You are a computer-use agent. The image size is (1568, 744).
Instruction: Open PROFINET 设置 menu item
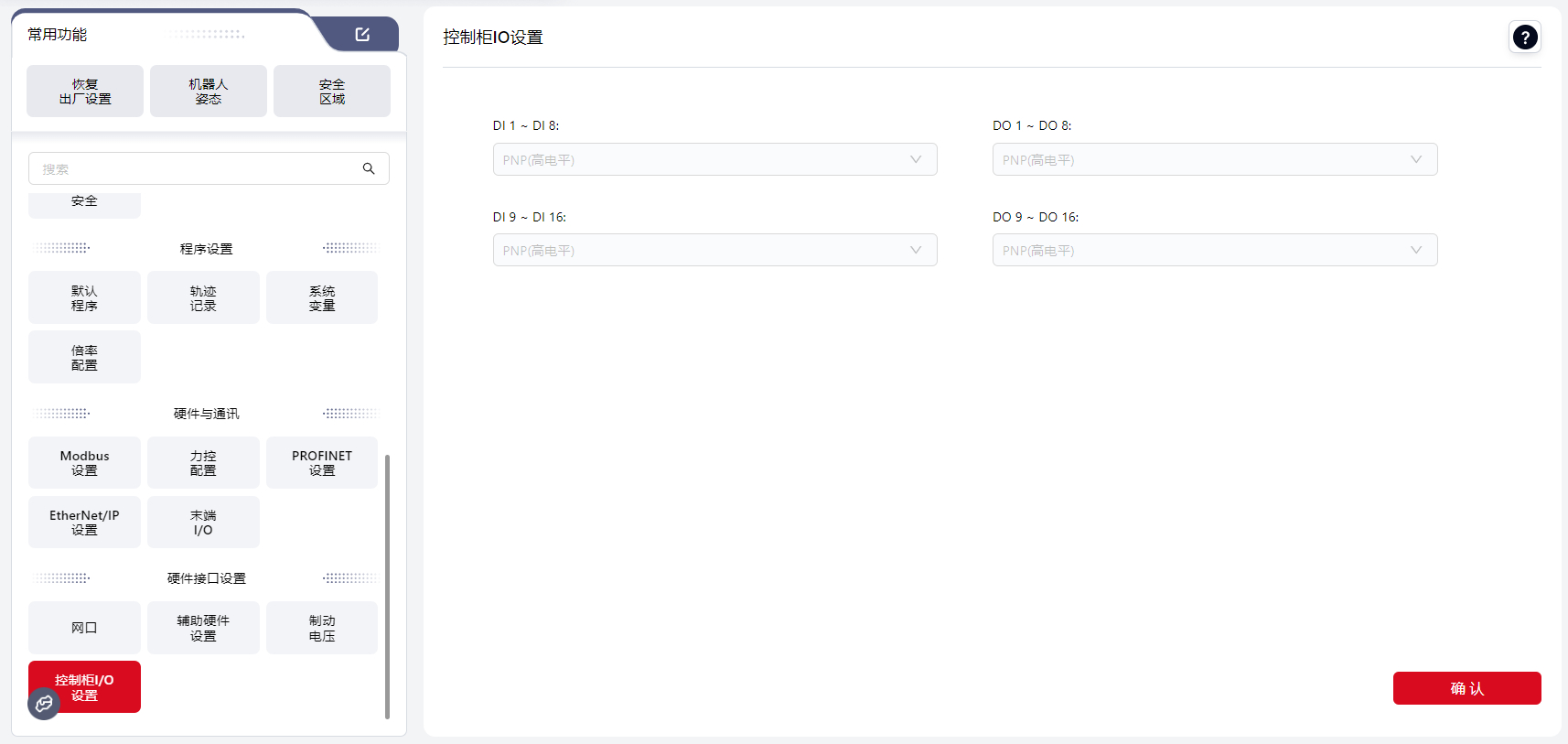click(x=322, y=463)
